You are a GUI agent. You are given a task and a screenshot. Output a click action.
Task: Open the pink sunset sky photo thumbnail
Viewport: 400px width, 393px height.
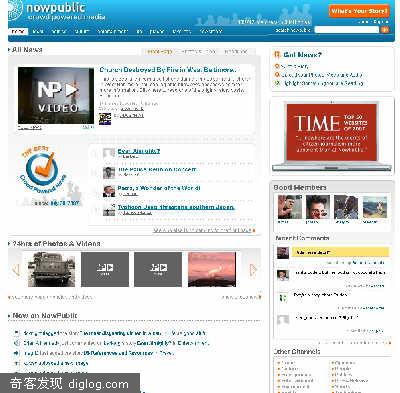pyautogui.click(x=212, y=269)
